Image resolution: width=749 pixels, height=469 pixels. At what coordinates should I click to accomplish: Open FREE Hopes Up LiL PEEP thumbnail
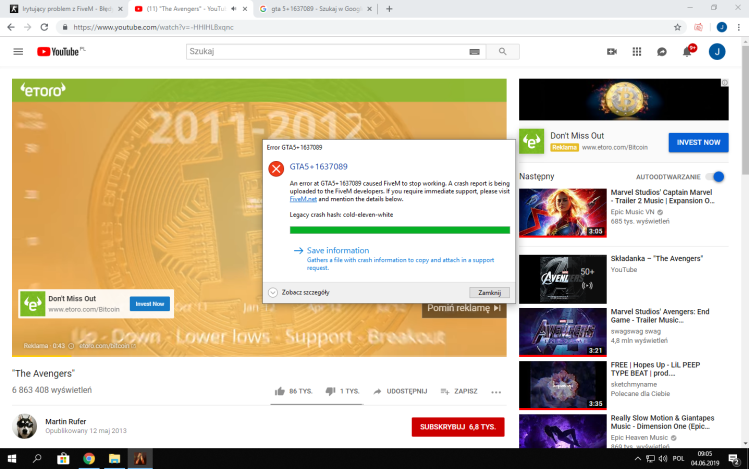(x=563, y=385)
